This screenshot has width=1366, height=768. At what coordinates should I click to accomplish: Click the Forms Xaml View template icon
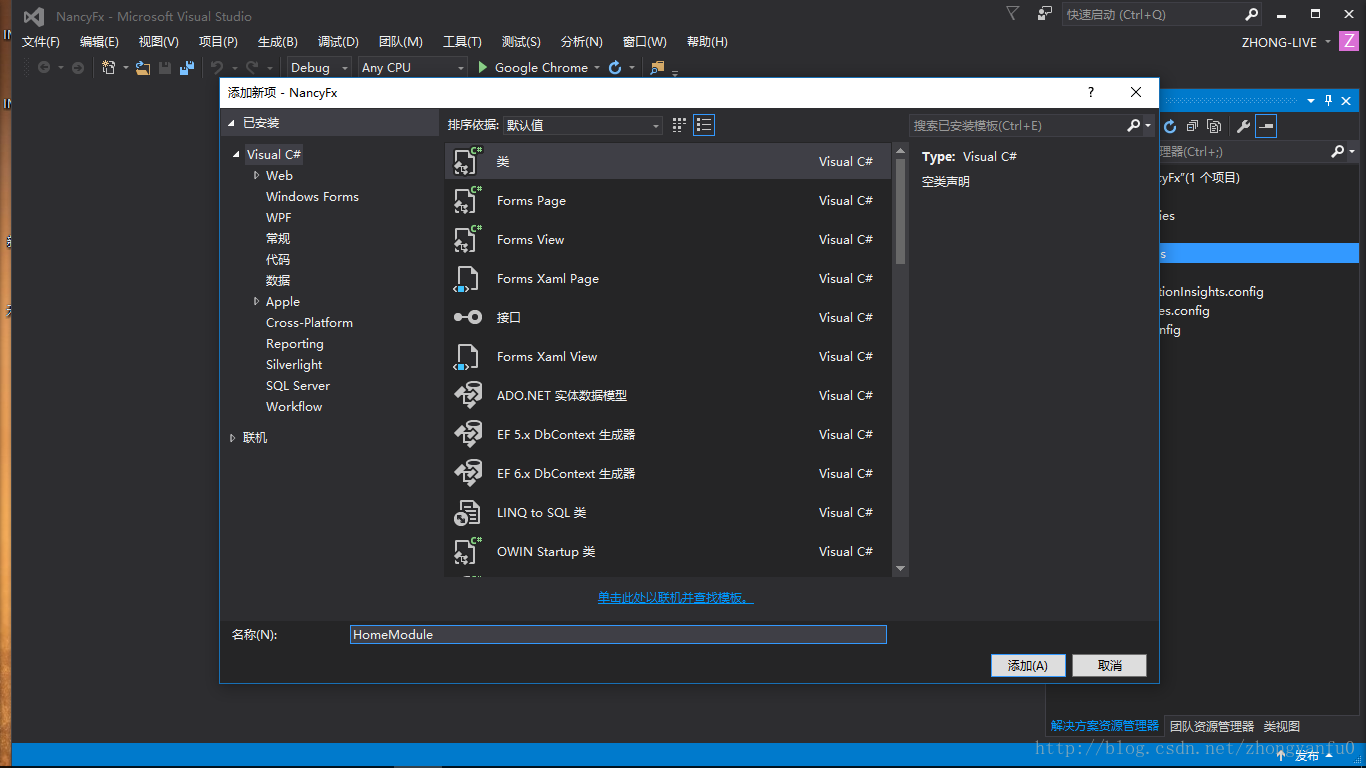[x=468, y=356]
